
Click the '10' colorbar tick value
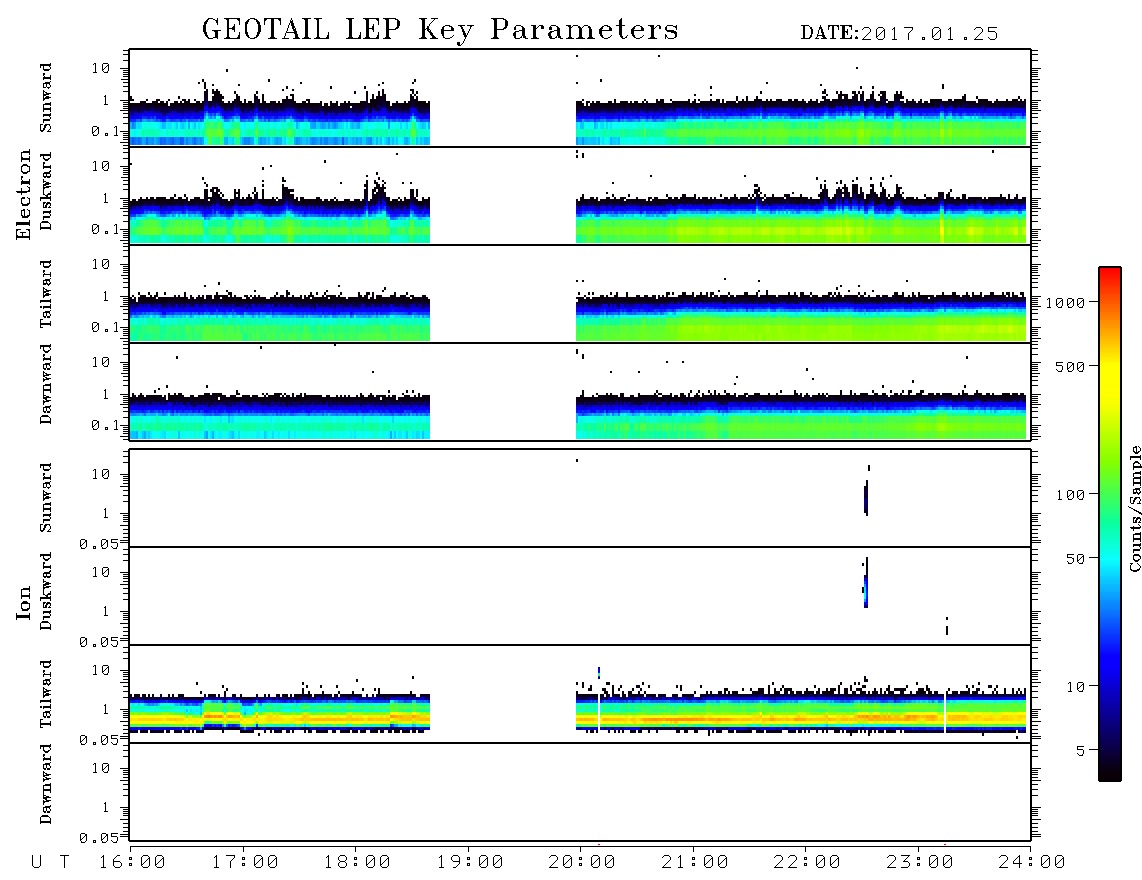coord(1075,687)
